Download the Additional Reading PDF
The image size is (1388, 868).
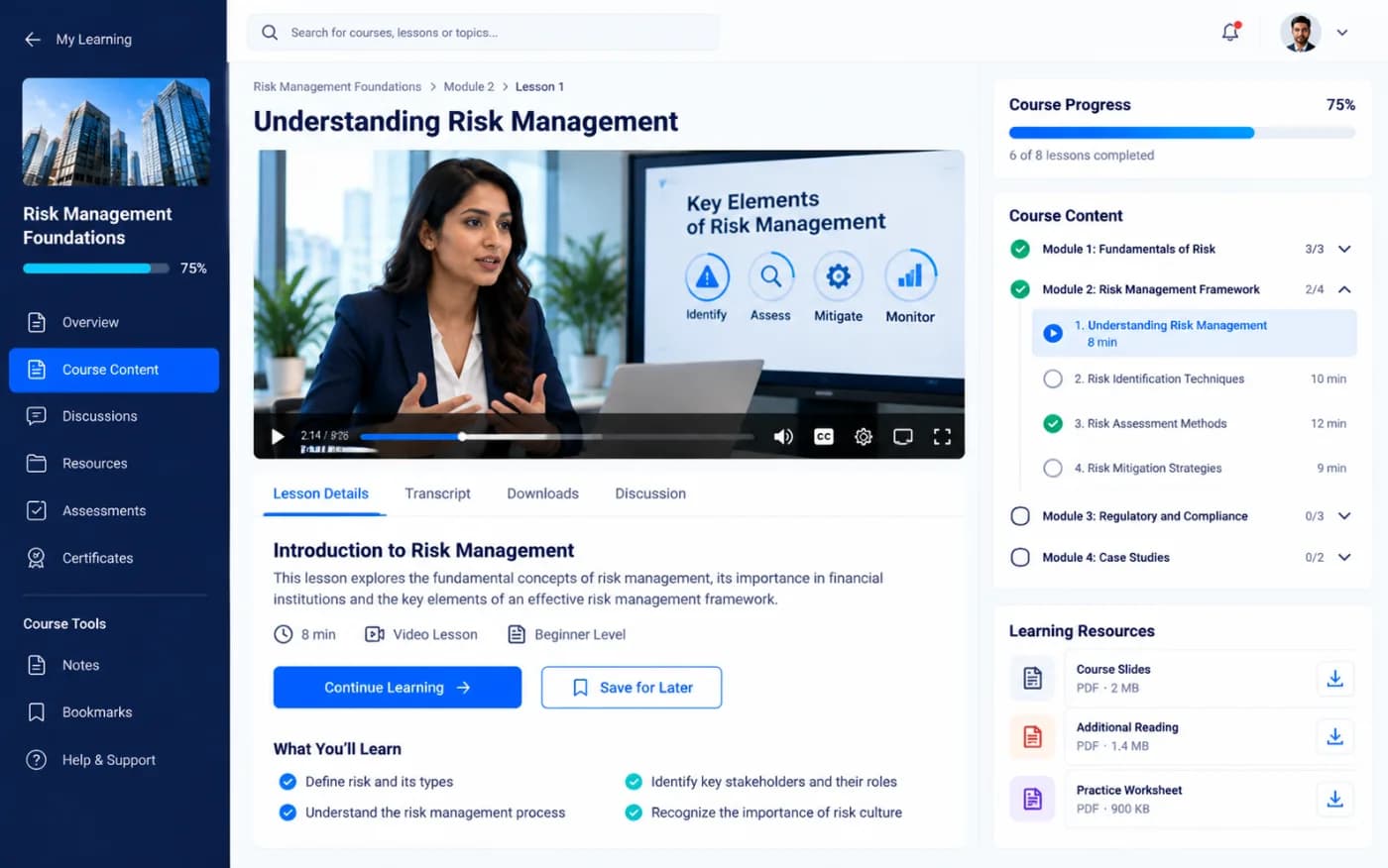[1335, 736]
